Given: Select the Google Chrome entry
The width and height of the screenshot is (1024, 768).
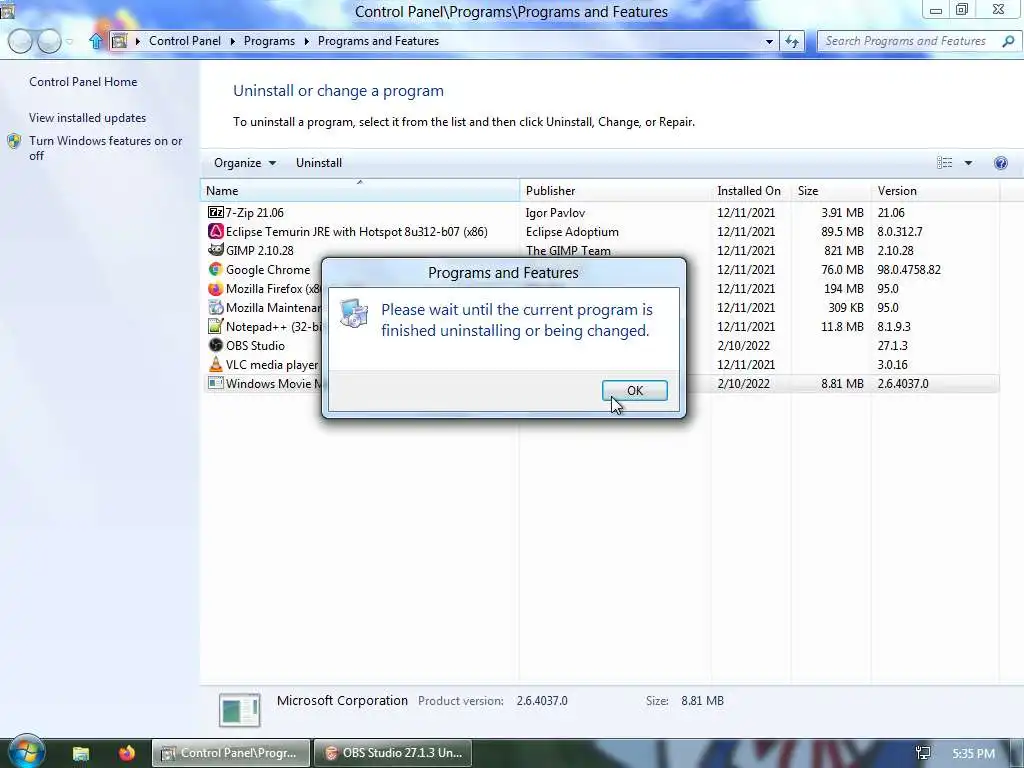Looking at the screenshot, I should click(268, 269).
